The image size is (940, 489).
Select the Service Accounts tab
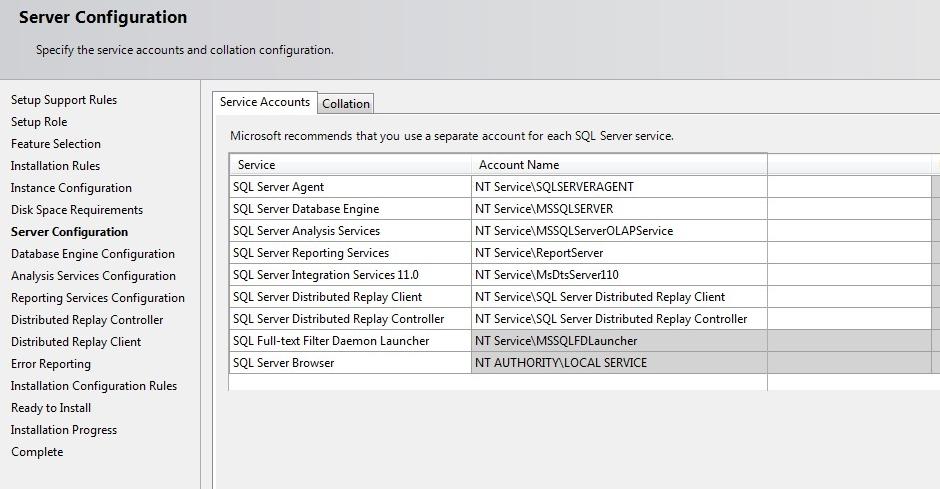[x=264, y=102]
